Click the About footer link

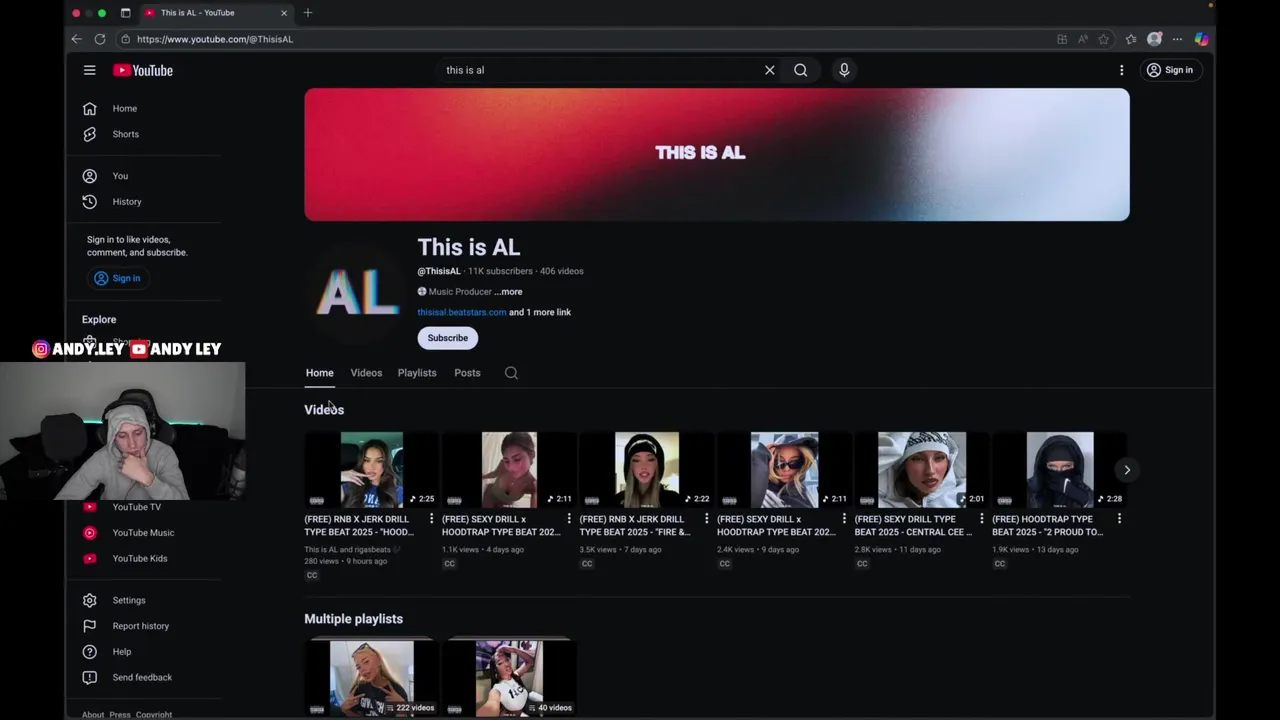[93, 715]
